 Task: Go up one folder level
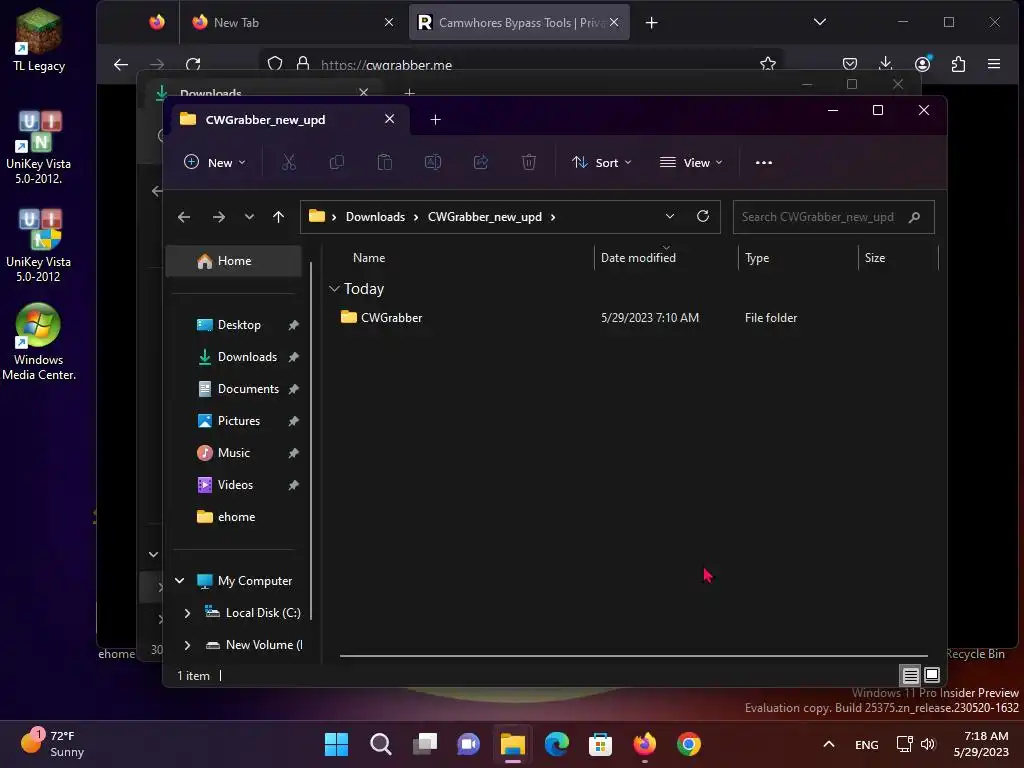(279, 217)
